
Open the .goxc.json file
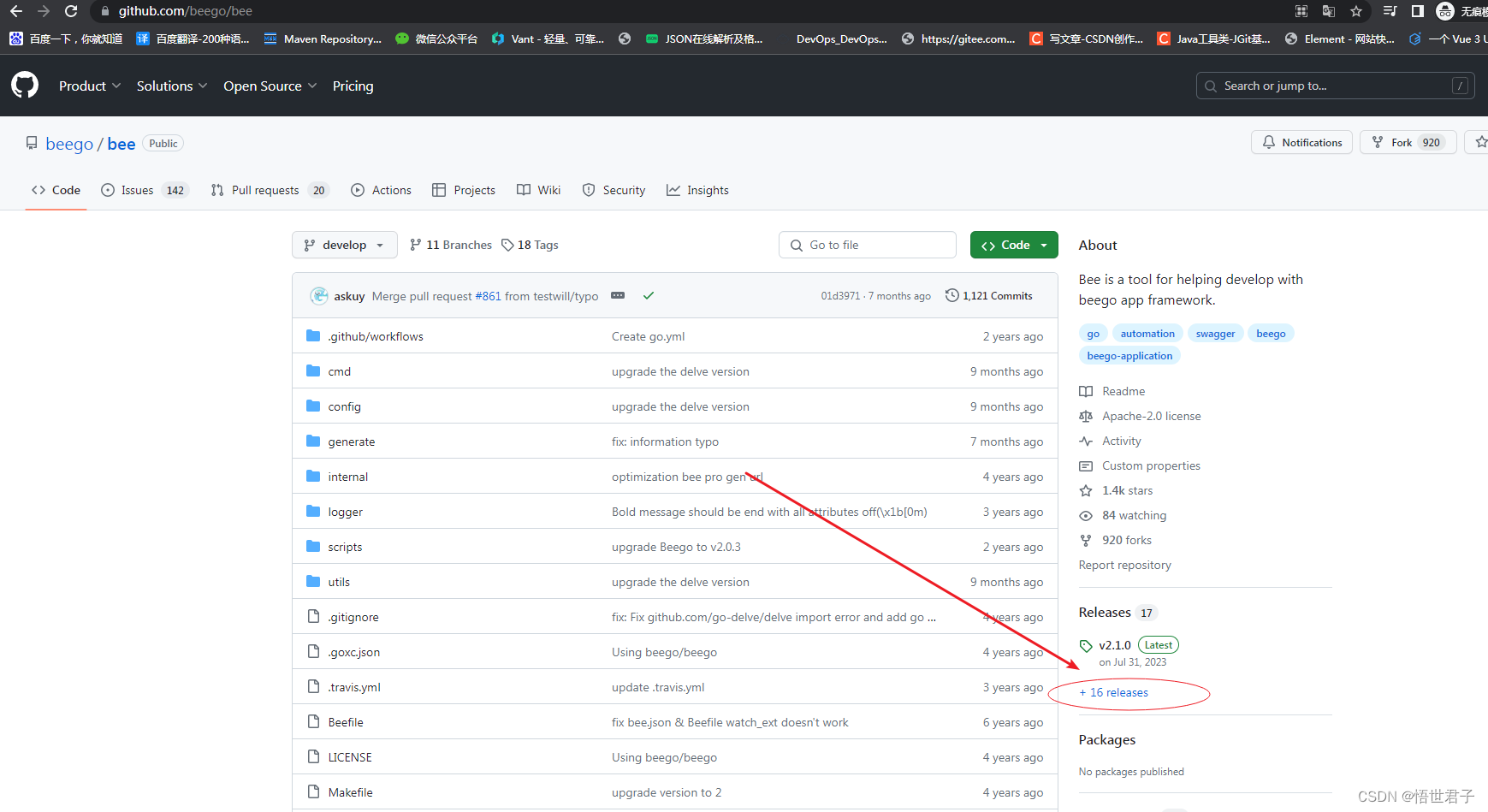coord(354,652)
